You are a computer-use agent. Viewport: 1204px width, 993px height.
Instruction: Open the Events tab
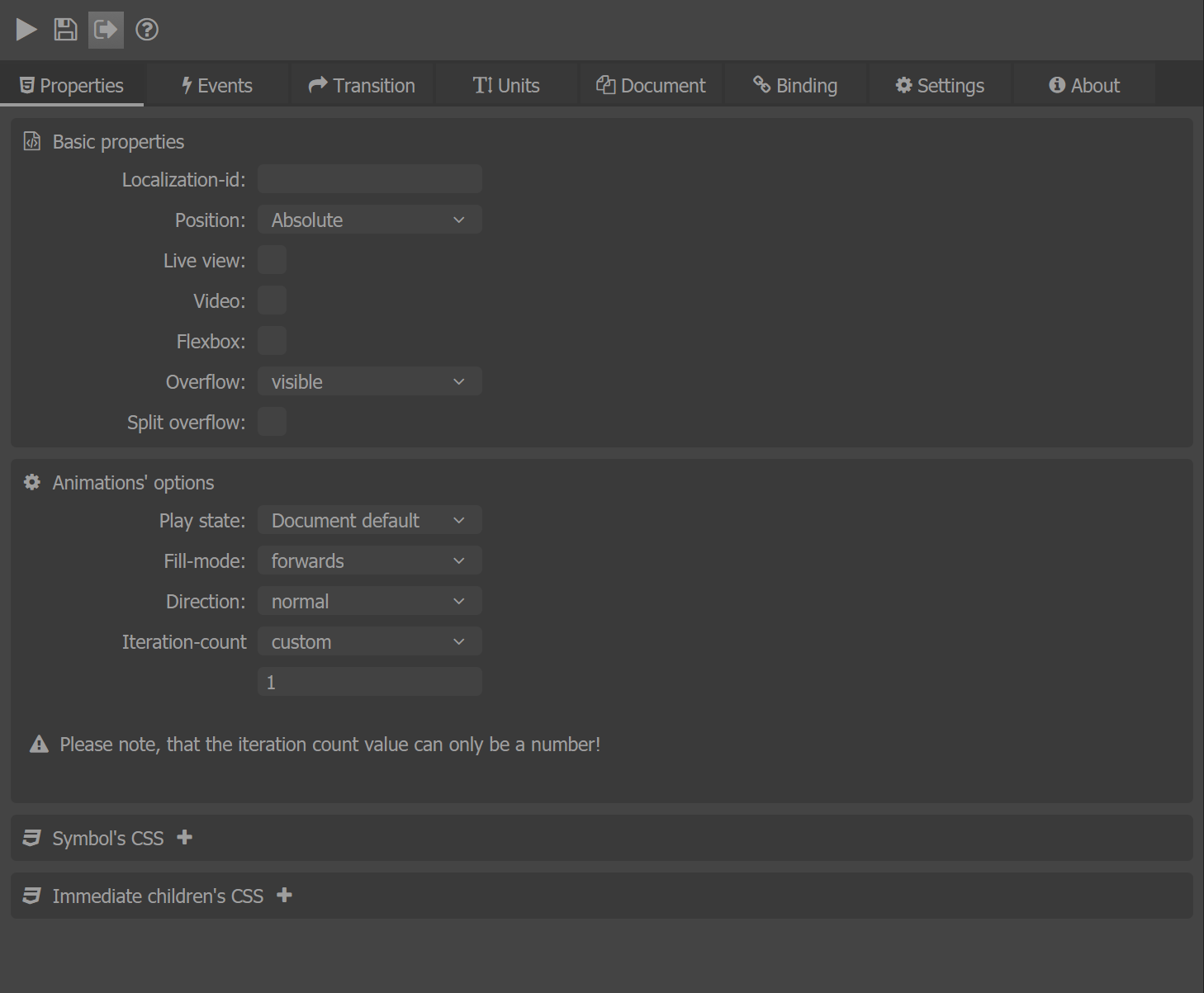click(x=217, y=86)
